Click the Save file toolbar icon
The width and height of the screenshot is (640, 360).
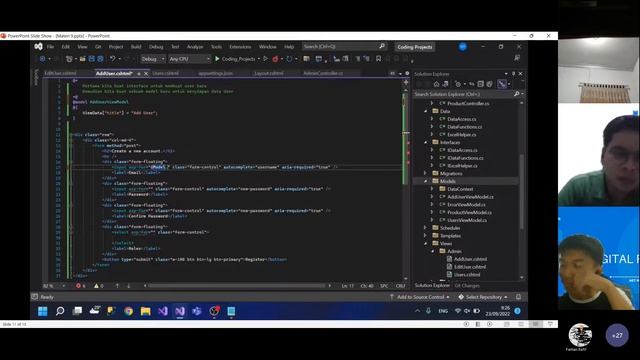[x=92, y=59]
